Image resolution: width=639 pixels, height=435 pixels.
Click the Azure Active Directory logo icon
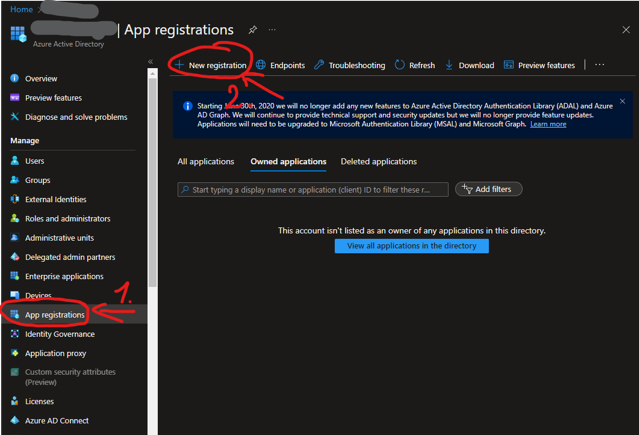(18, 34)
